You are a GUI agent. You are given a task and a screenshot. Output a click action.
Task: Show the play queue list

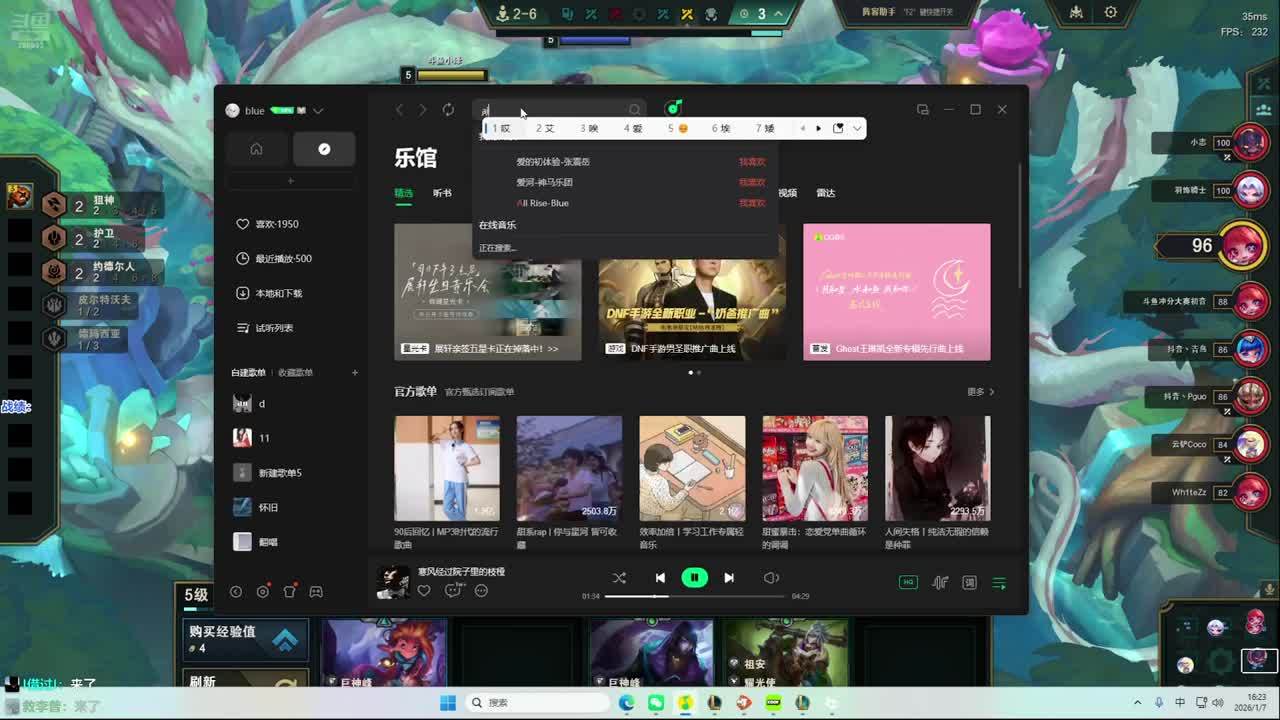(x=999, y=582)
